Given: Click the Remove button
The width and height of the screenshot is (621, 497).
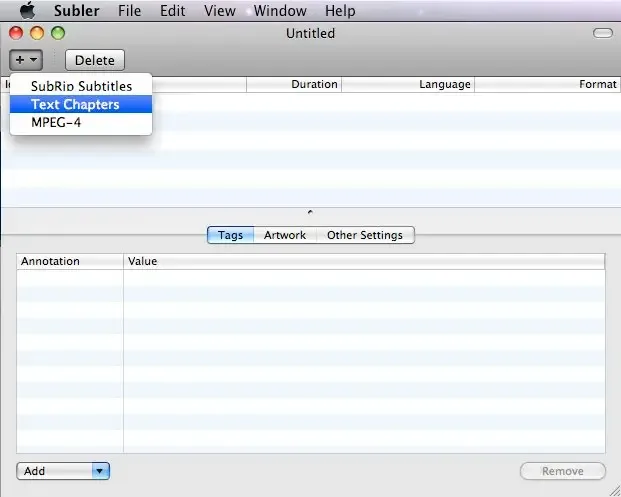Looking at the screenshot, I should coord(563,471).
